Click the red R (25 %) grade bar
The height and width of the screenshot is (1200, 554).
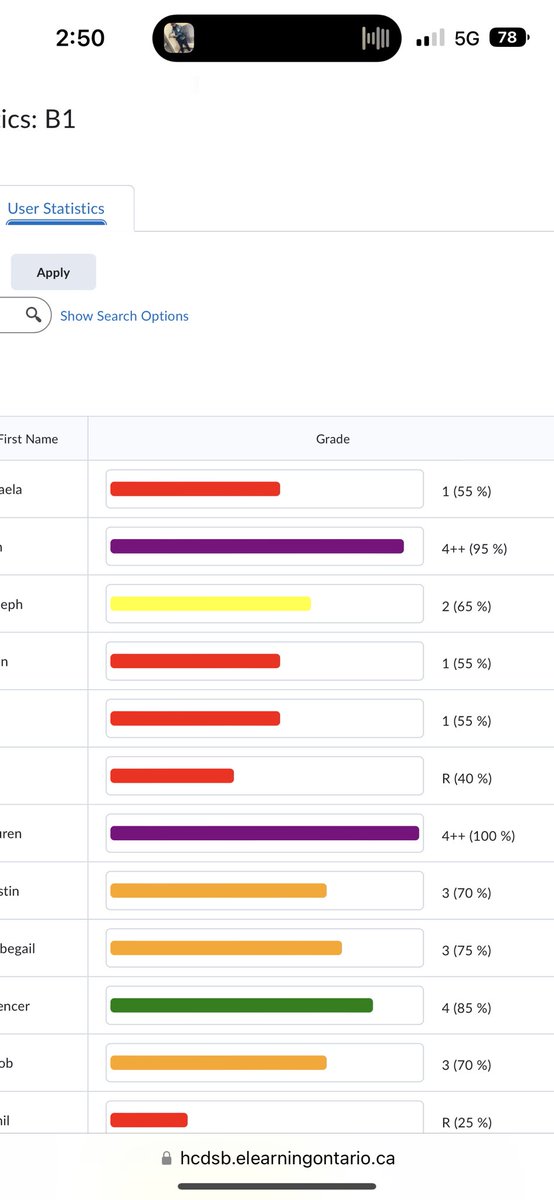point(148,1120)
